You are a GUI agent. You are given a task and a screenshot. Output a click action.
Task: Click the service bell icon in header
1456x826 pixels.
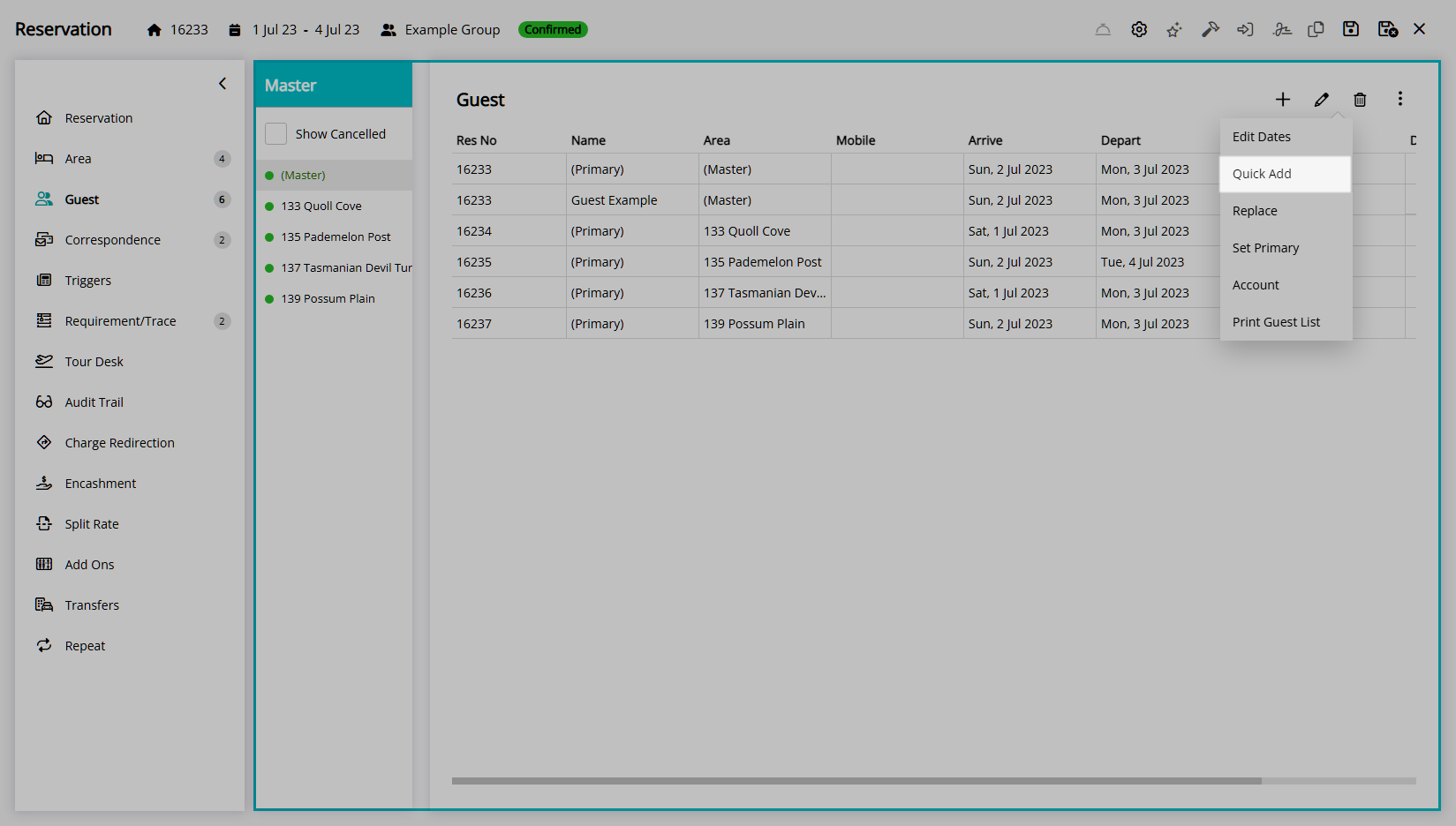1103,29
